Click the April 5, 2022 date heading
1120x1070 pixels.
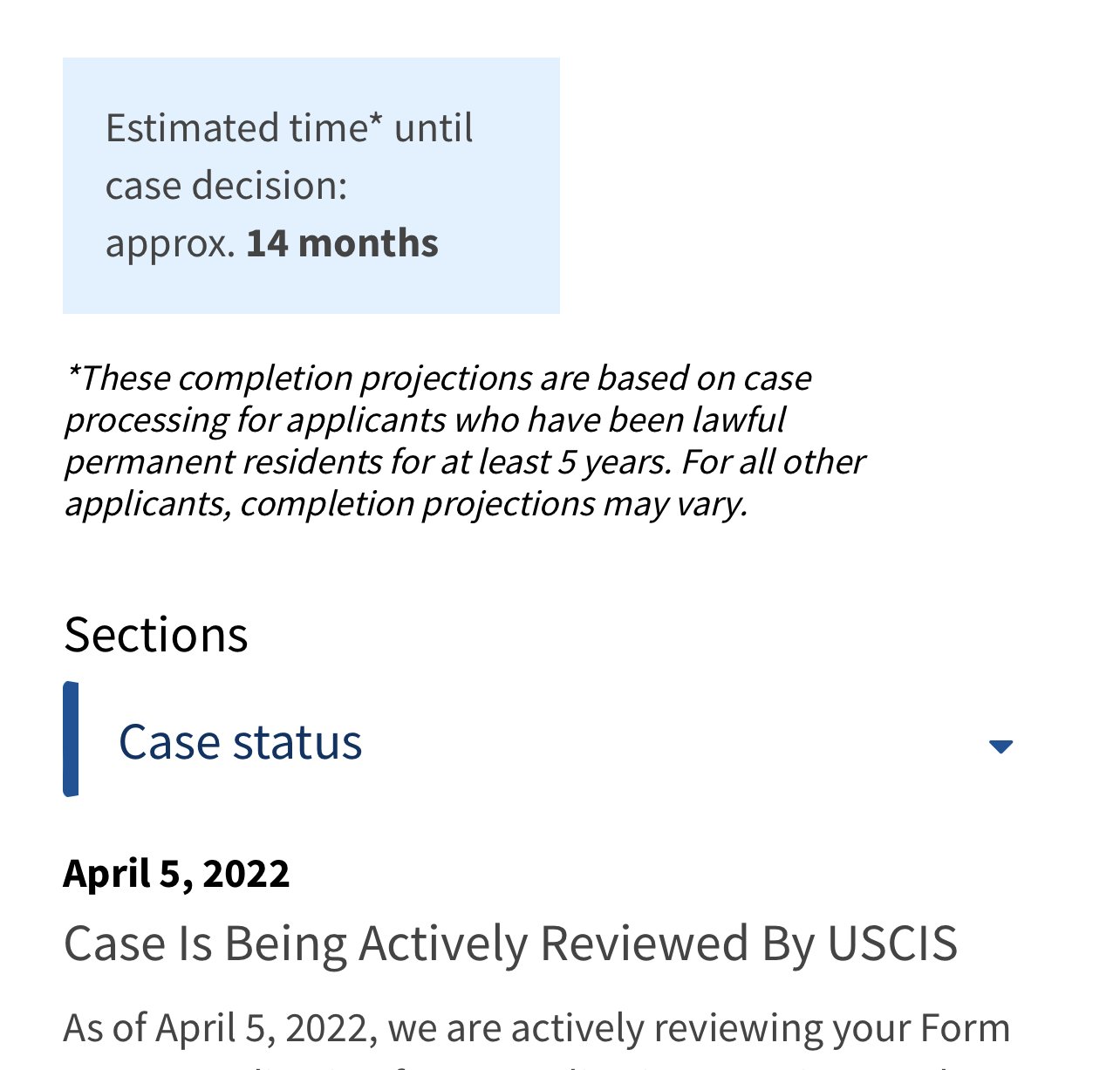click(176, 873)
